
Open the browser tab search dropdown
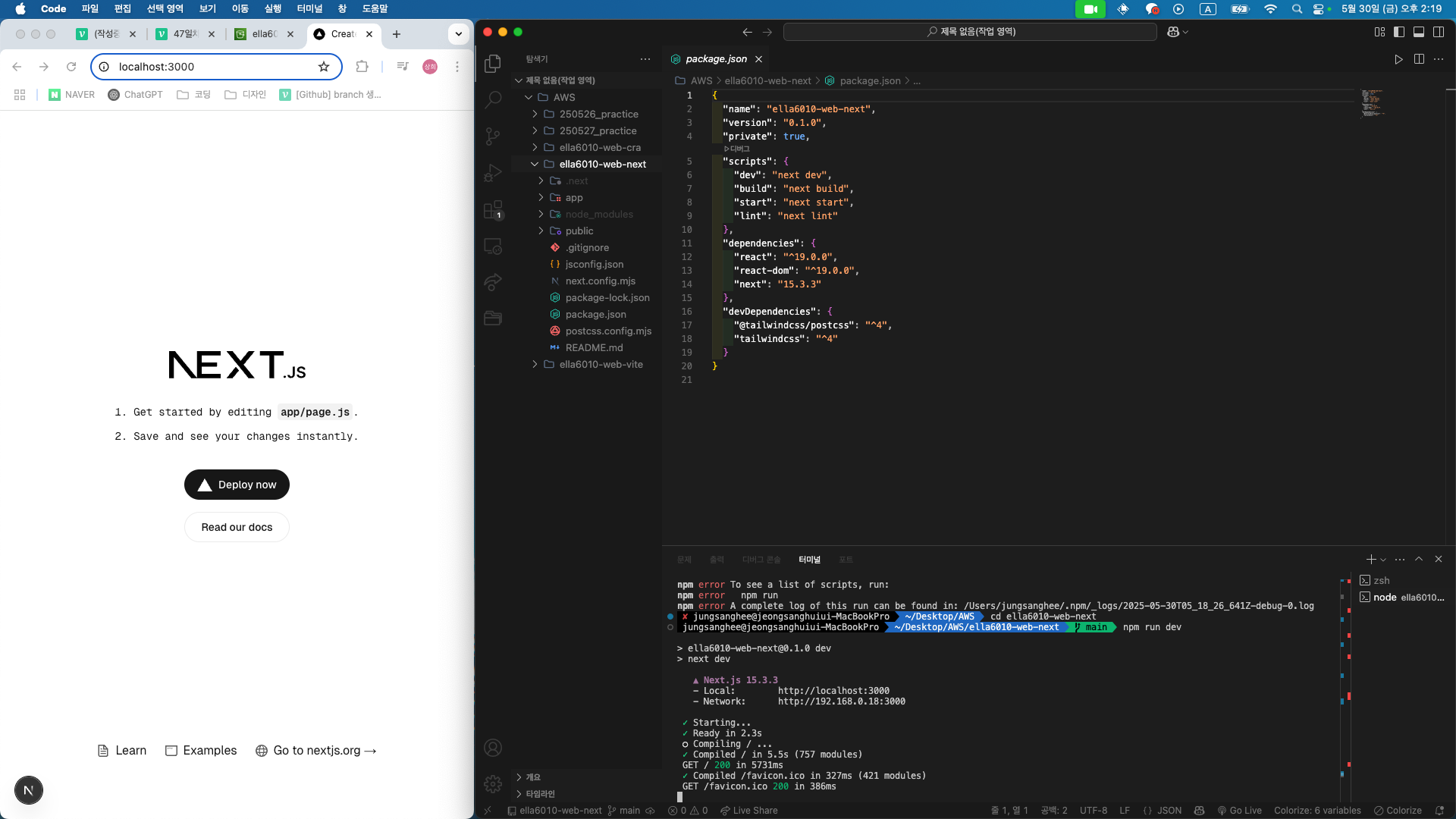point(459,34)
